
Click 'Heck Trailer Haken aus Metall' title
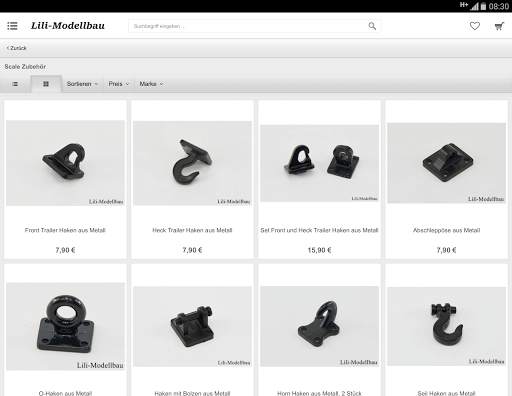click(192, 230)
